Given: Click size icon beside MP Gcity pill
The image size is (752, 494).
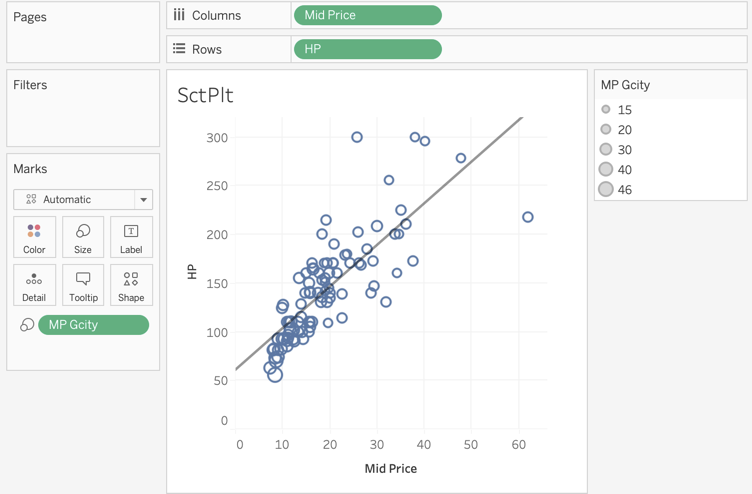Looking at the screenshot, I should click(27, 325).
